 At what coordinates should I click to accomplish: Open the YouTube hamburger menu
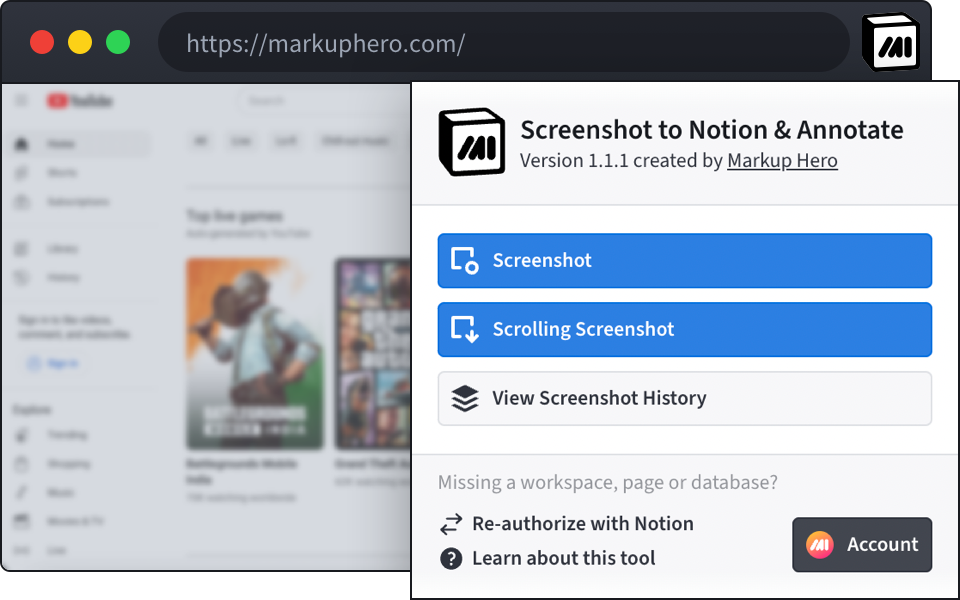coord(21,100)
